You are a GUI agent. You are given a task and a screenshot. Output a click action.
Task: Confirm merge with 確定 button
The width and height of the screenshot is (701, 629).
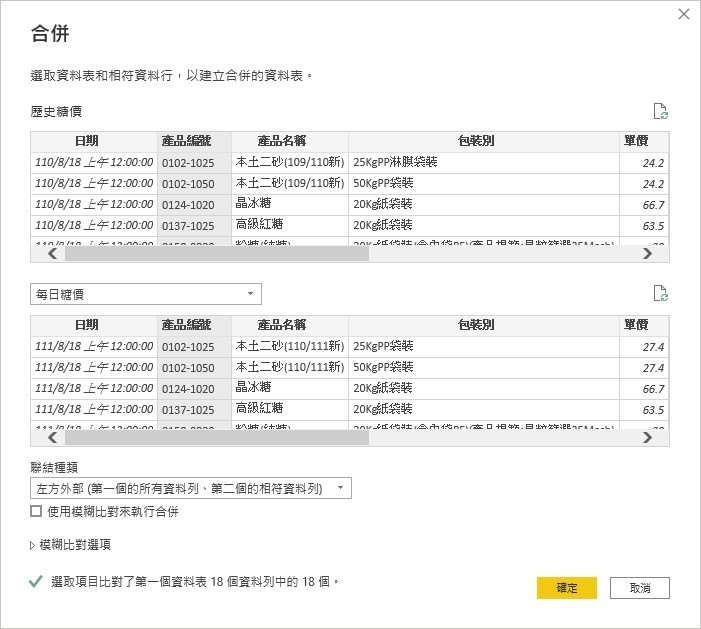click(x=567, y=587)
